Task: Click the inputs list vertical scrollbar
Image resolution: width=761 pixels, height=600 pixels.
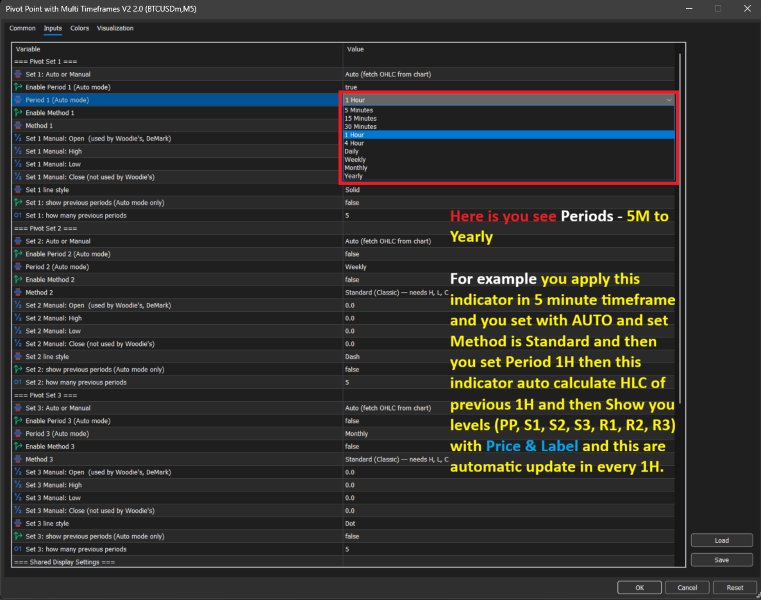Action: tap(680, 228)
